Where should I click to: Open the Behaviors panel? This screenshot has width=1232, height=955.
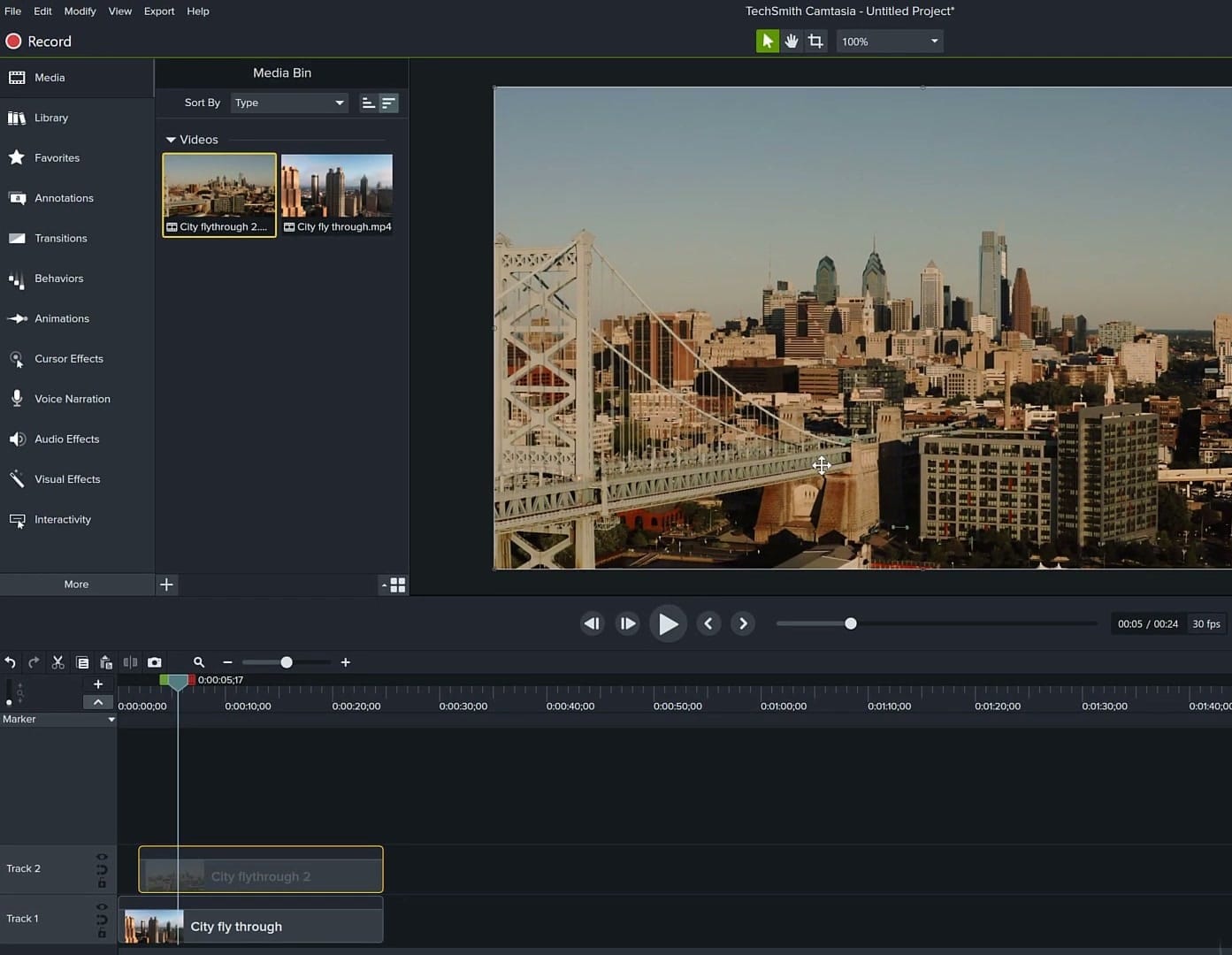(58, 278)
